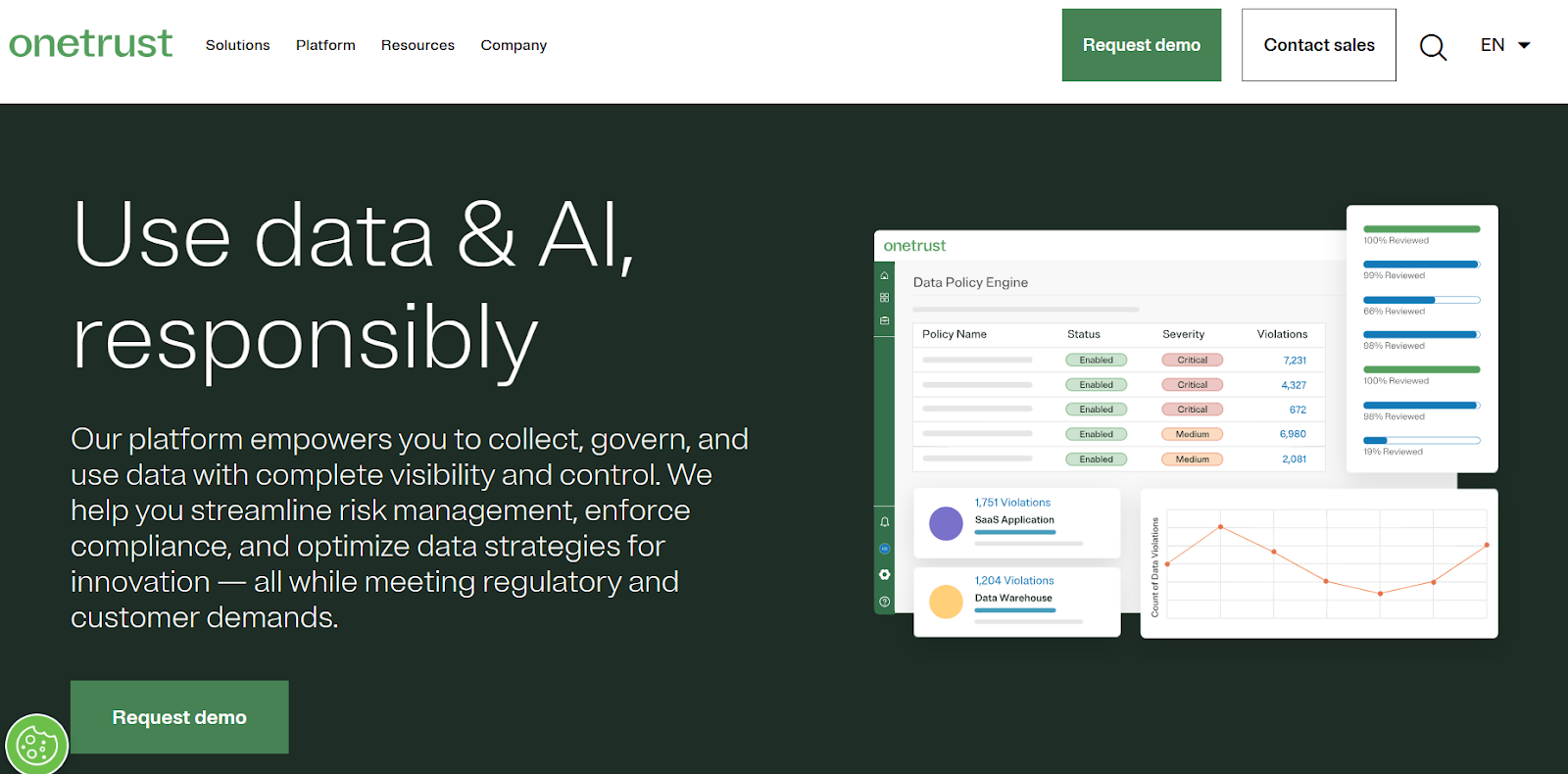The width and height of the screenshot is (1568, 774).
Task: Click the purple SaaS Application circle
Action: [x=946, y=523]
